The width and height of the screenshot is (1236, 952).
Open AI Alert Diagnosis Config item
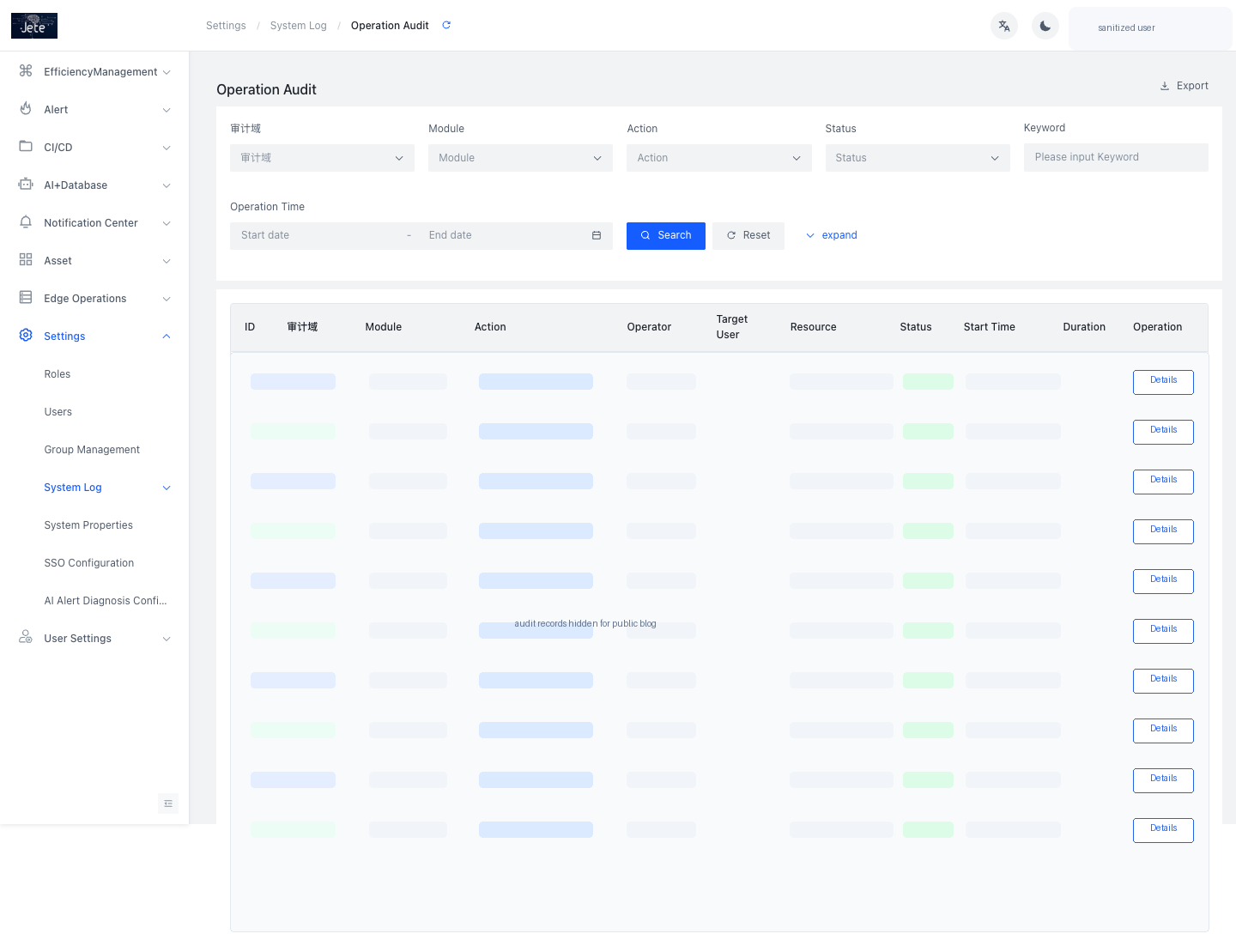(x=106, y=601)
